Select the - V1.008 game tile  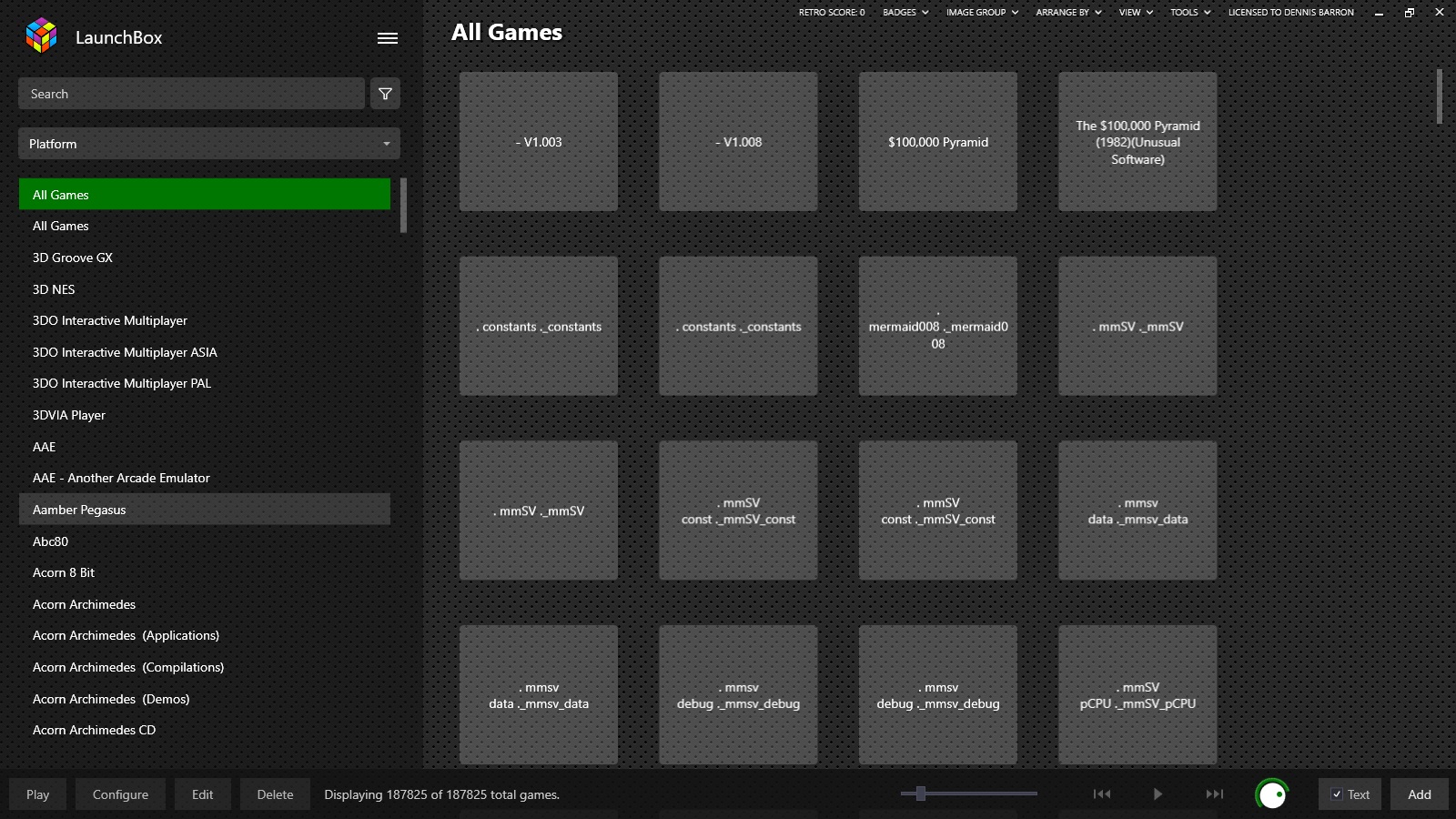point(738,142)
